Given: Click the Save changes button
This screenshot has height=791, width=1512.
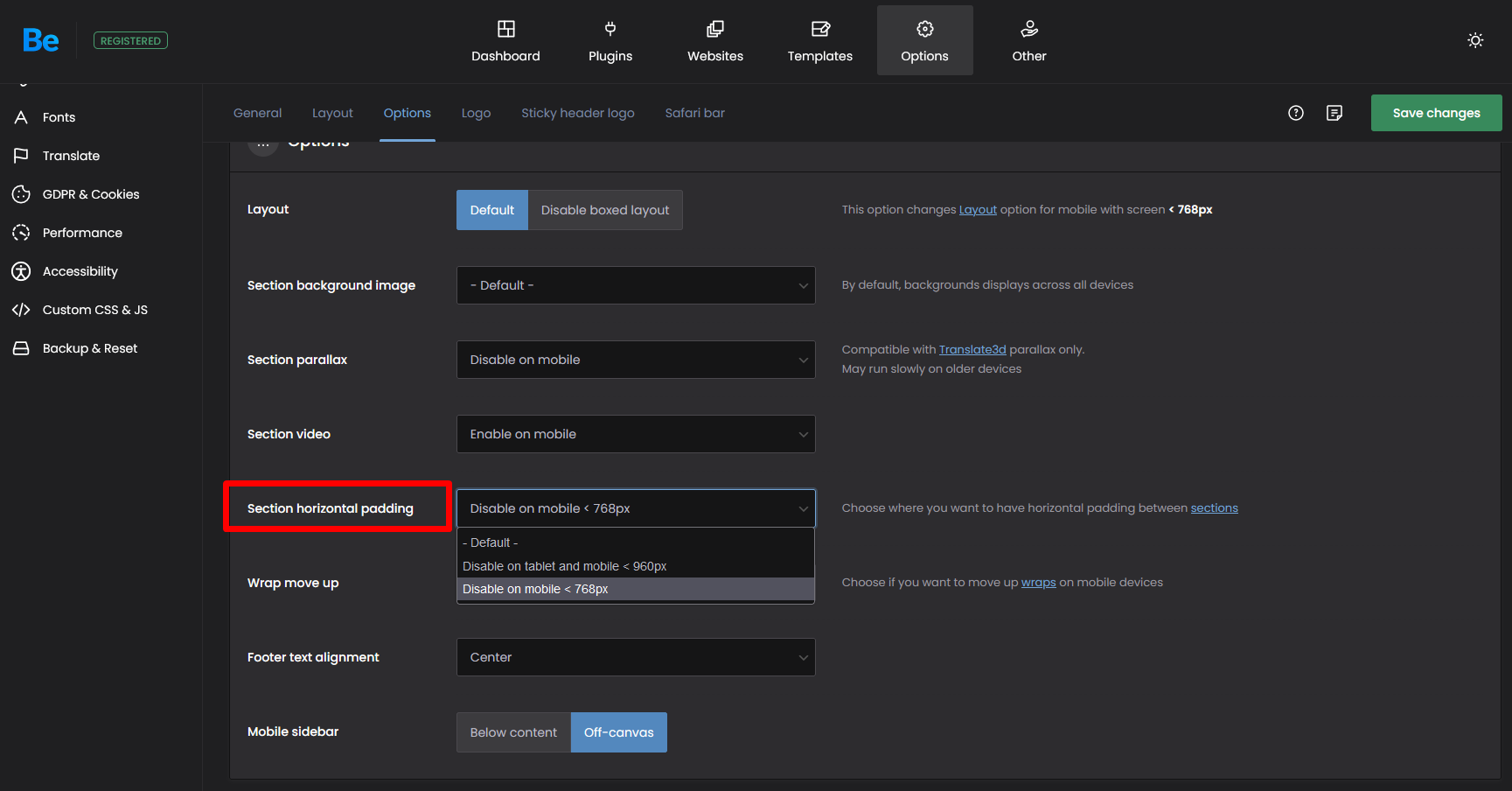Looking at the screenshot, I should tap(1436, 113).
